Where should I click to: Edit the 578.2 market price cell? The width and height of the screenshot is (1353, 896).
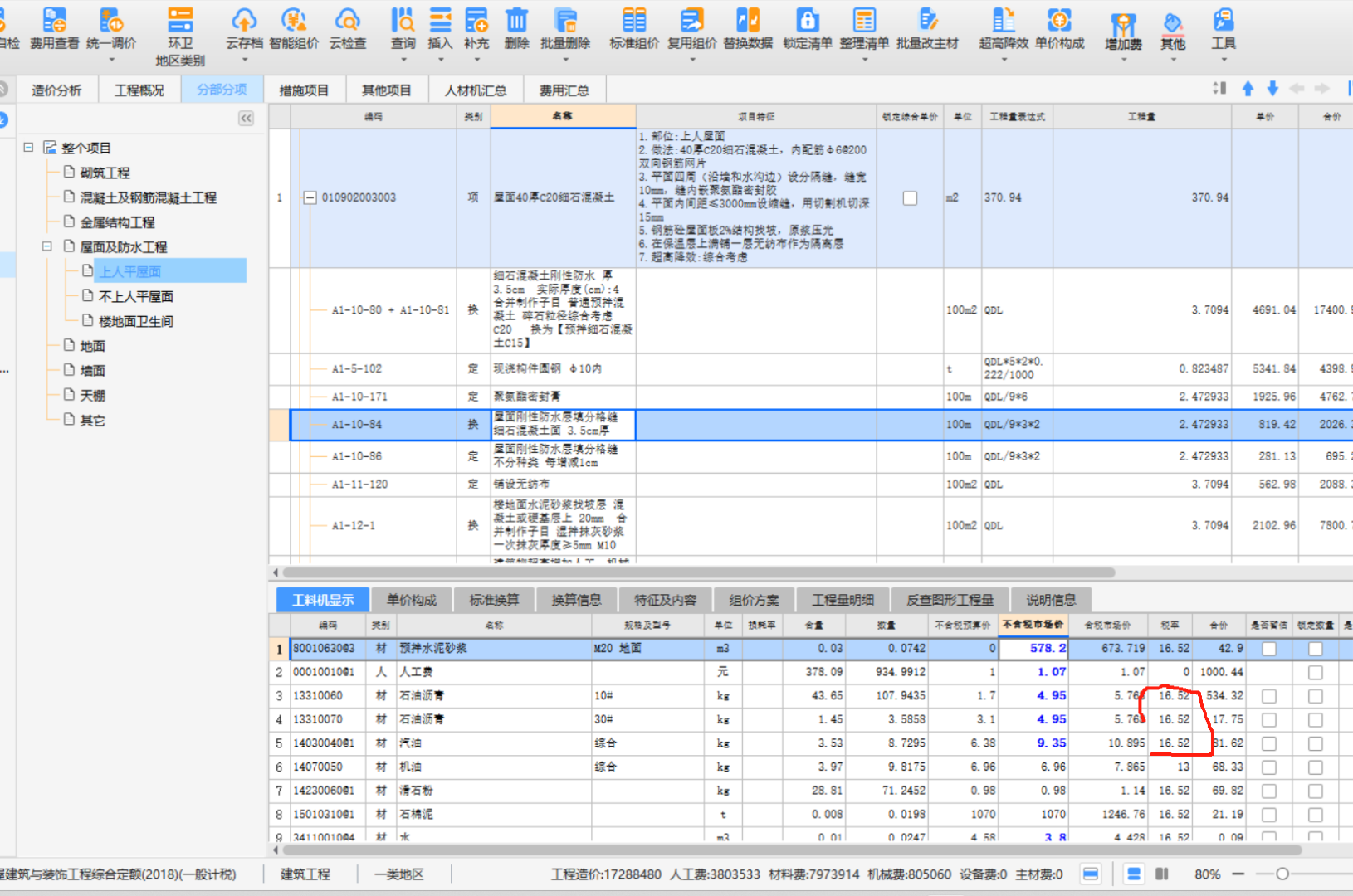[x=1033, y=649]
